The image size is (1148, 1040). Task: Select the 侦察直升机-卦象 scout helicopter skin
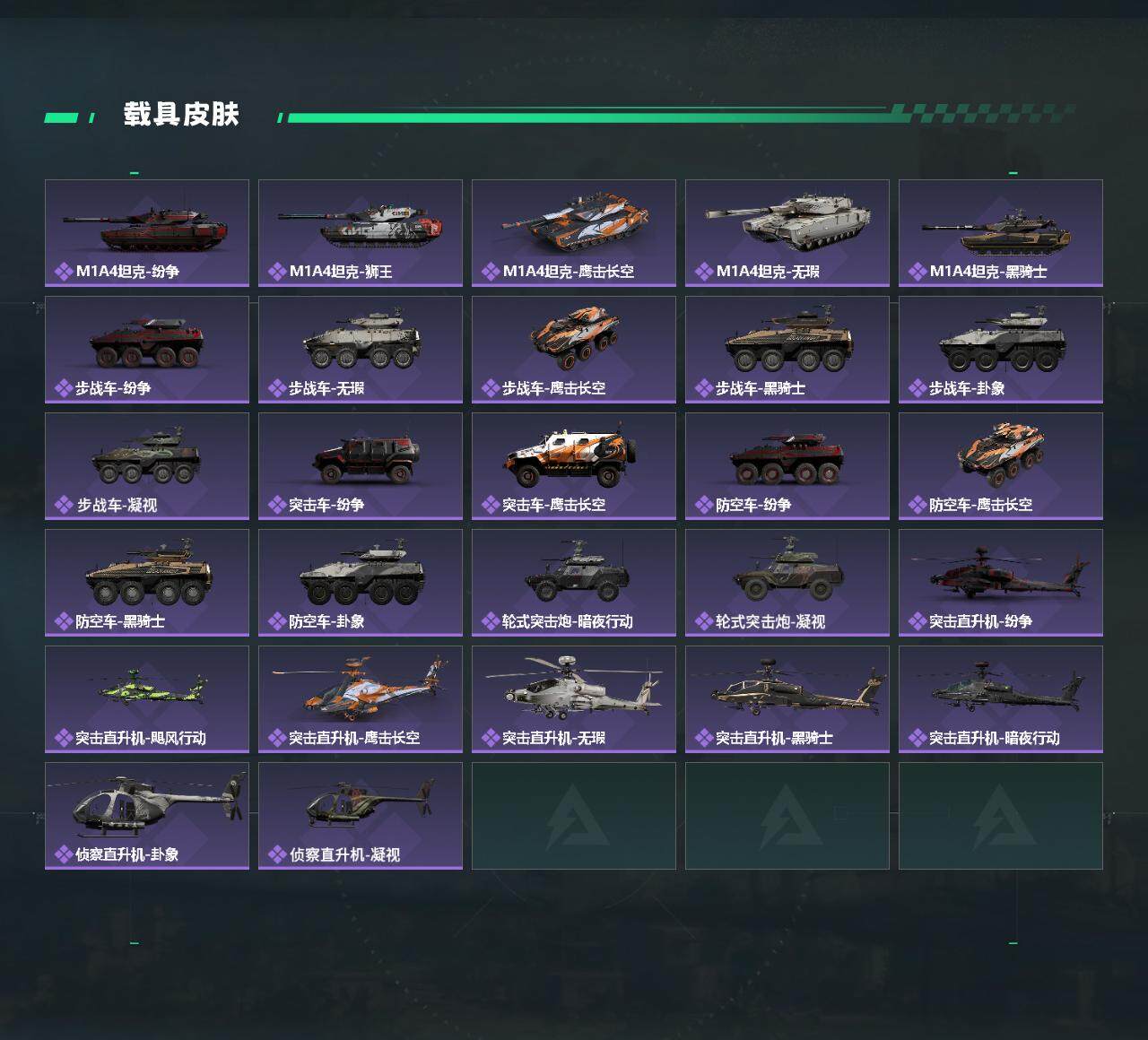(147, 816)
